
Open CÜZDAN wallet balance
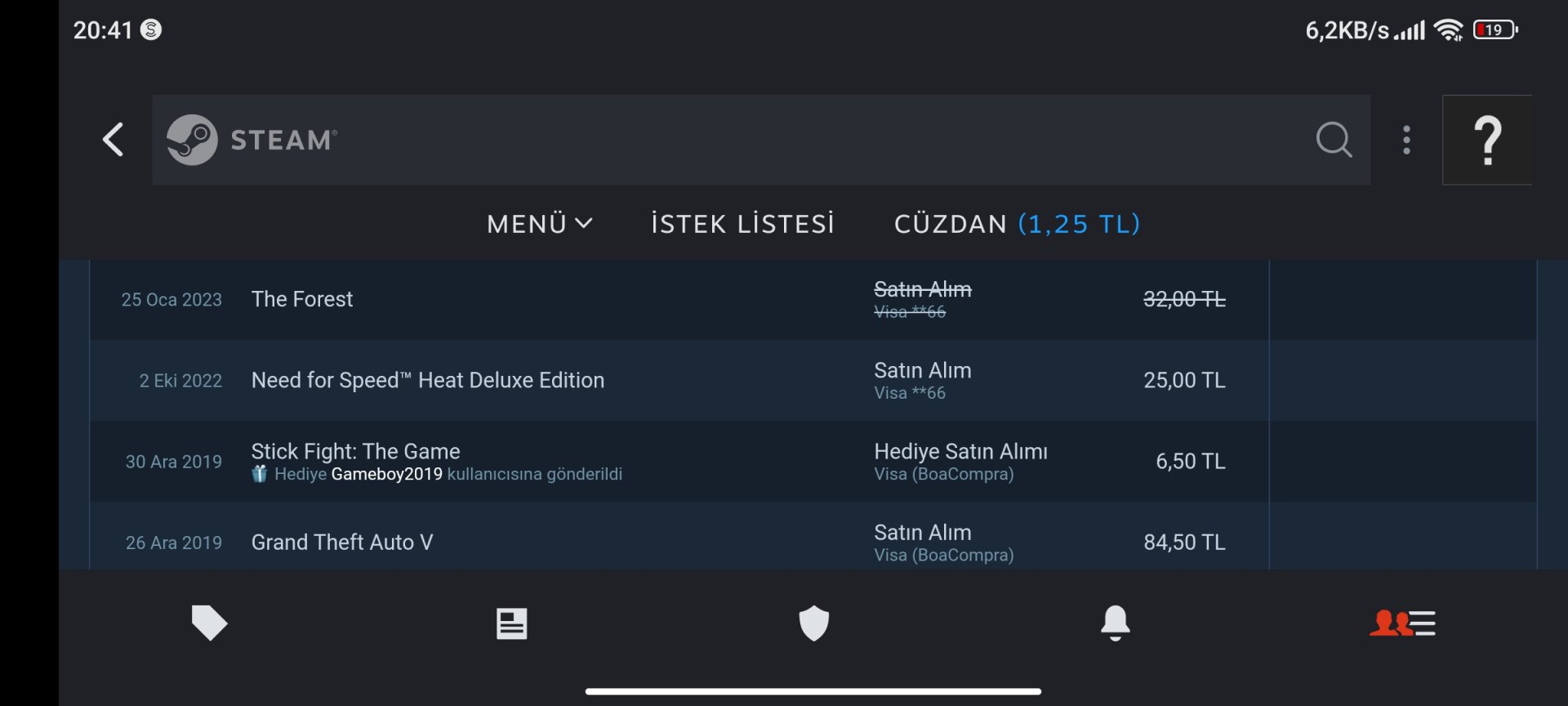(1018, 224)
